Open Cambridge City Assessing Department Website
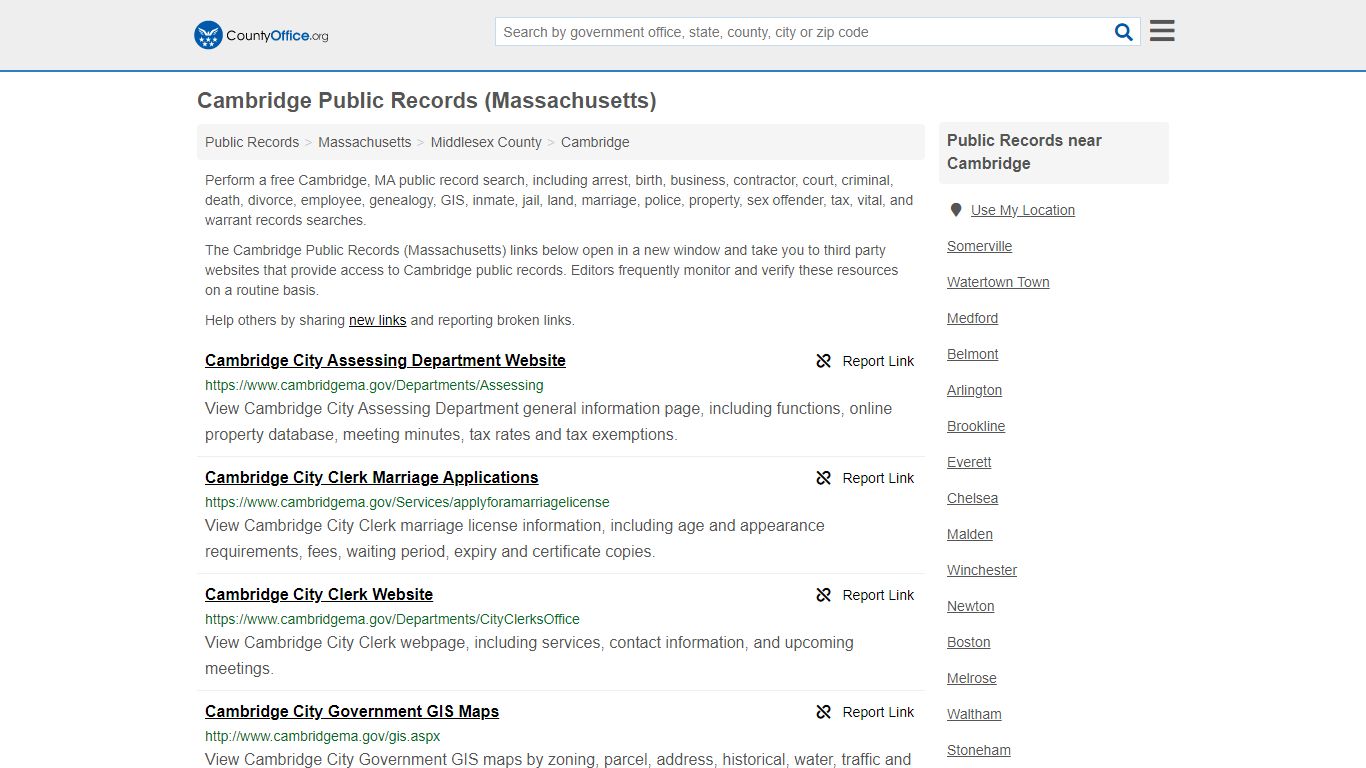 [x=385, y=360]
